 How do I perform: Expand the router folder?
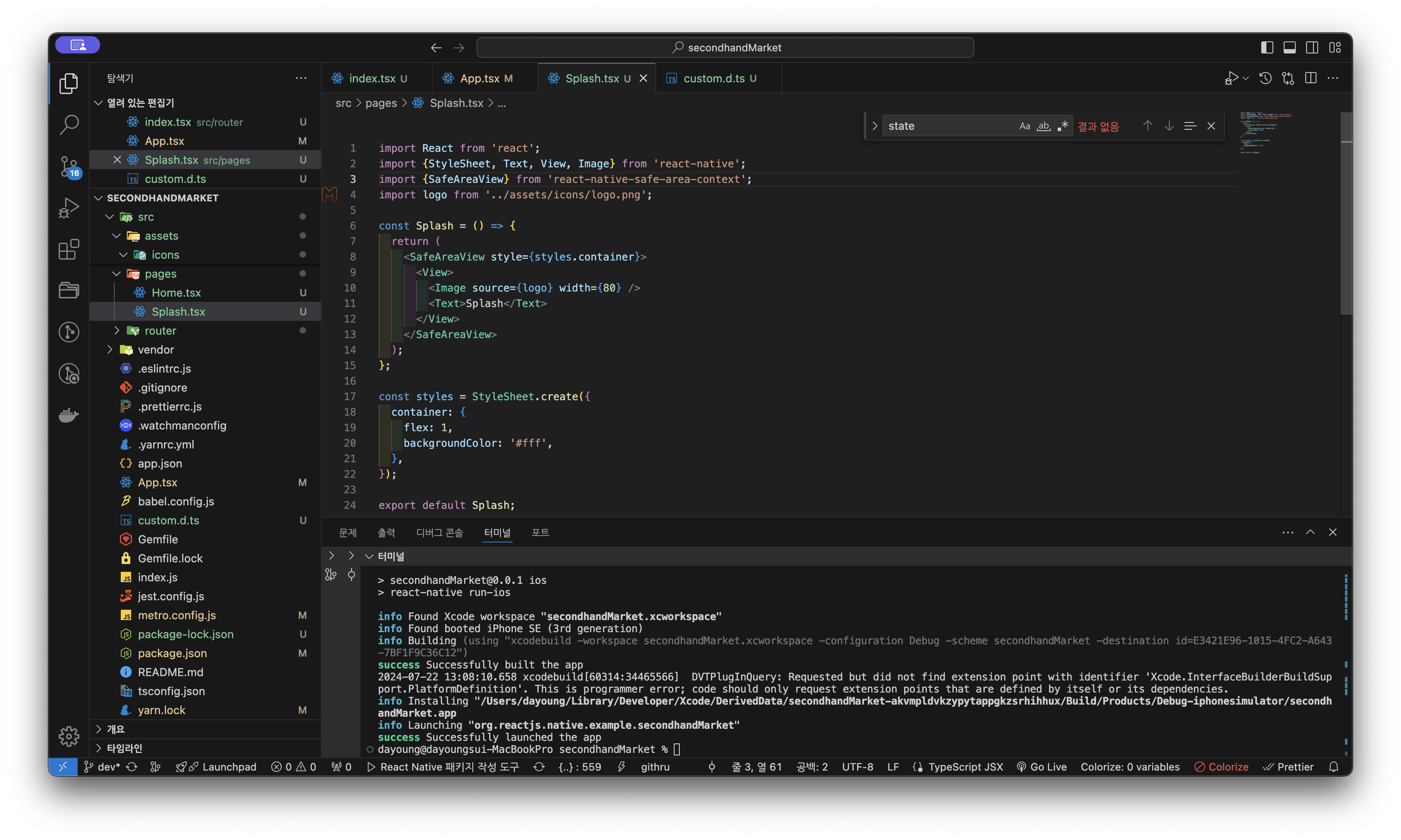160,331
